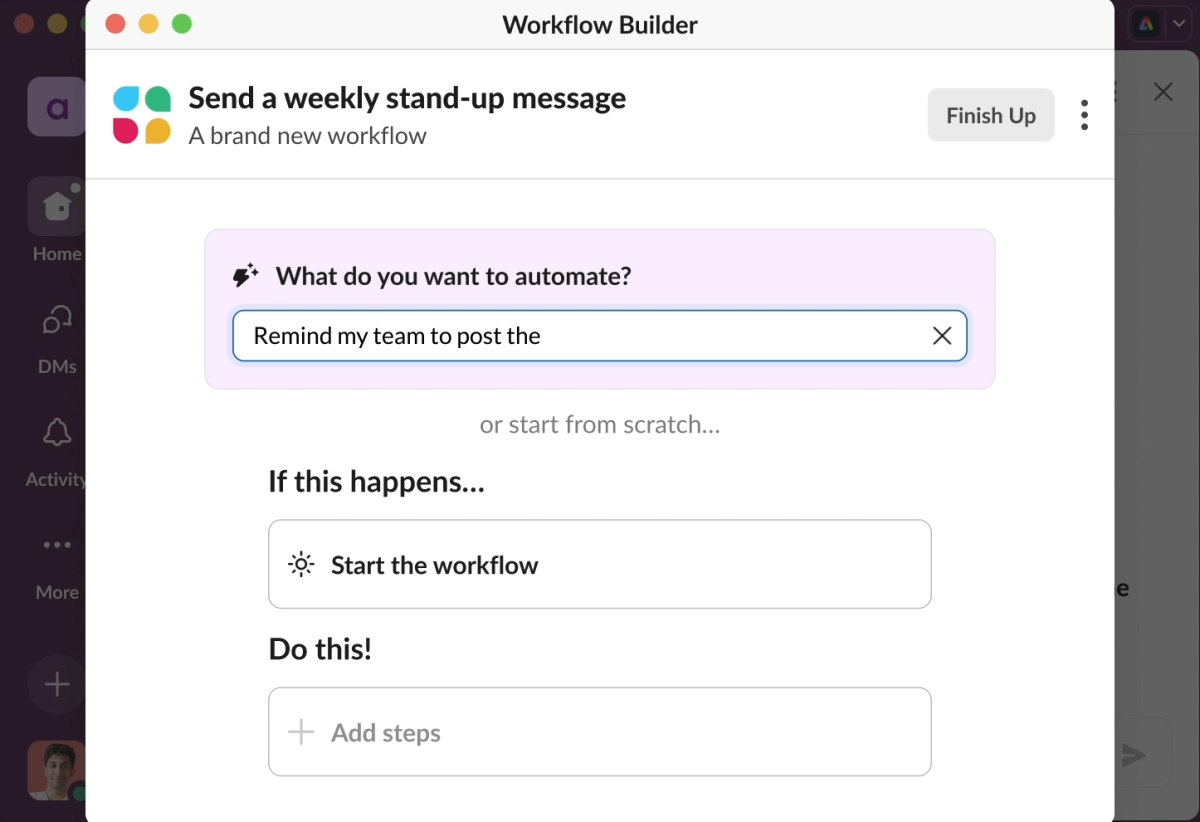Viewport: 1200px width, 822px height.
Task: Click the sparkle lightning AI icon
Action: tap(246, 276)
